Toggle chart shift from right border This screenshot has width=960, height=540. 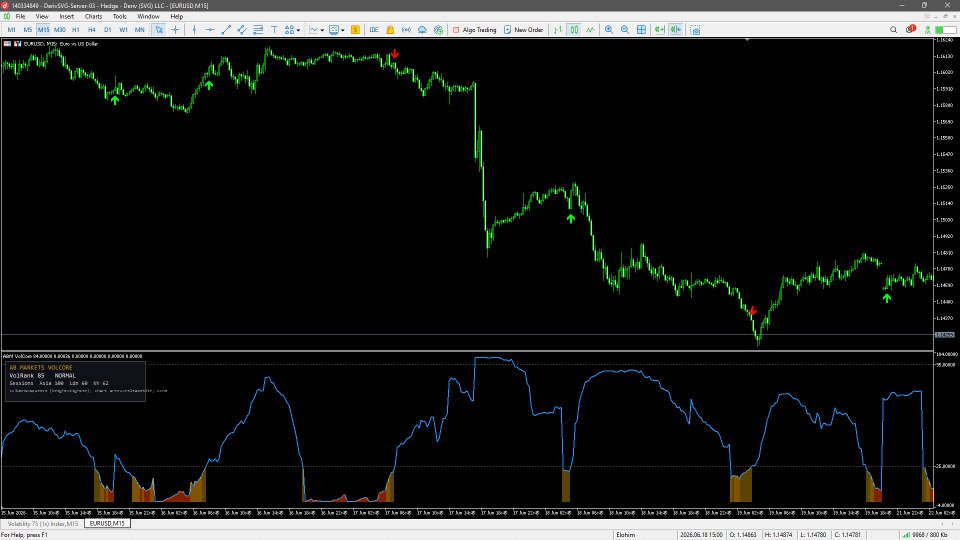click(676, 29)
